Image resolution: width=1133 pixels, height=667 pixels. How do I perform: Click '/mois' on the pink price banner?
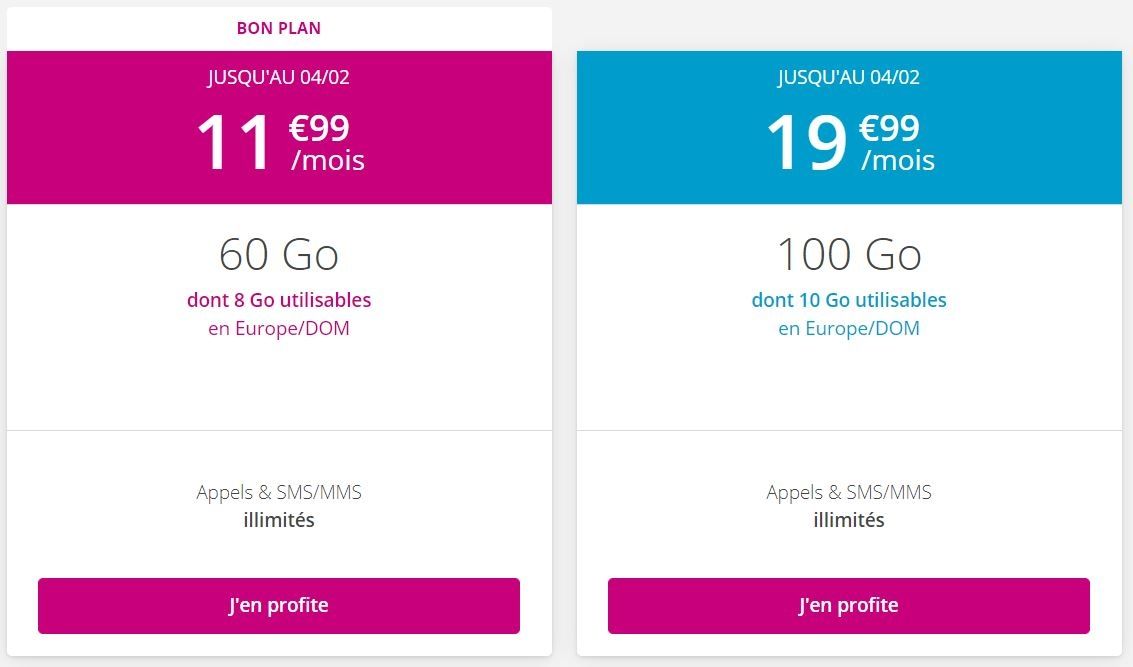tap(328, 160)
